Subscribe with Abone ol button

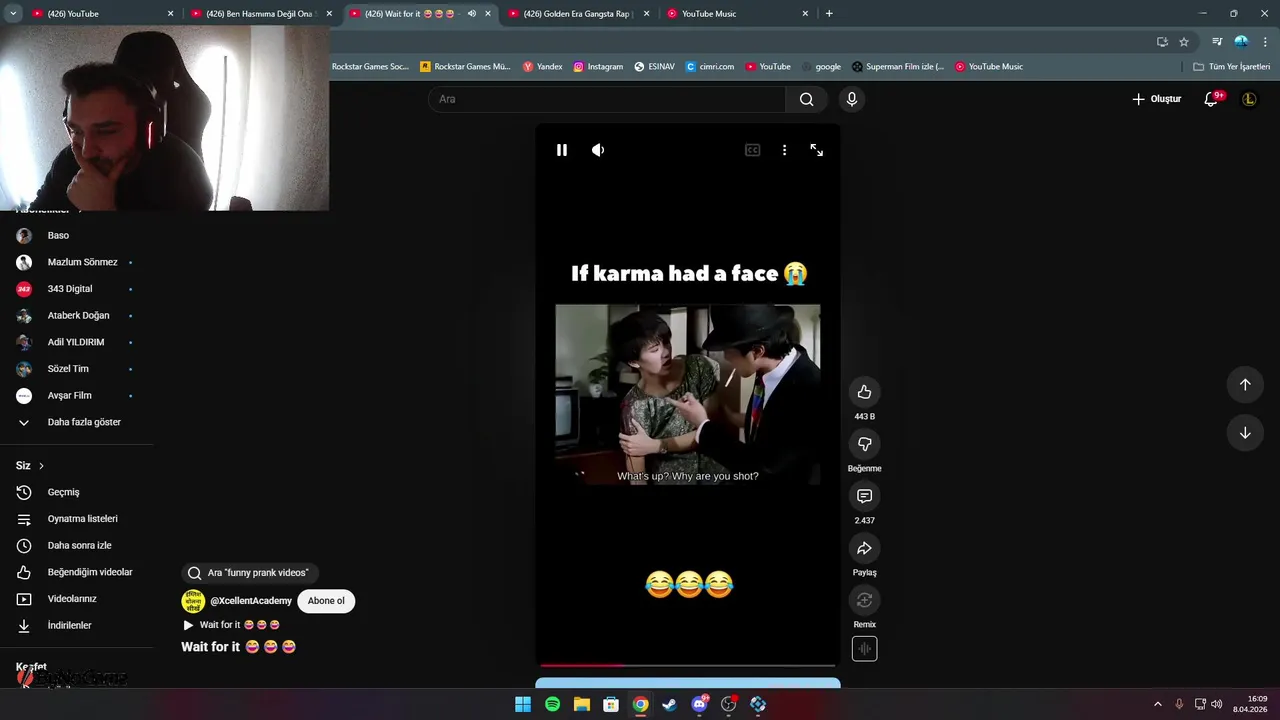pyautogui.click(x=326, y=601)
